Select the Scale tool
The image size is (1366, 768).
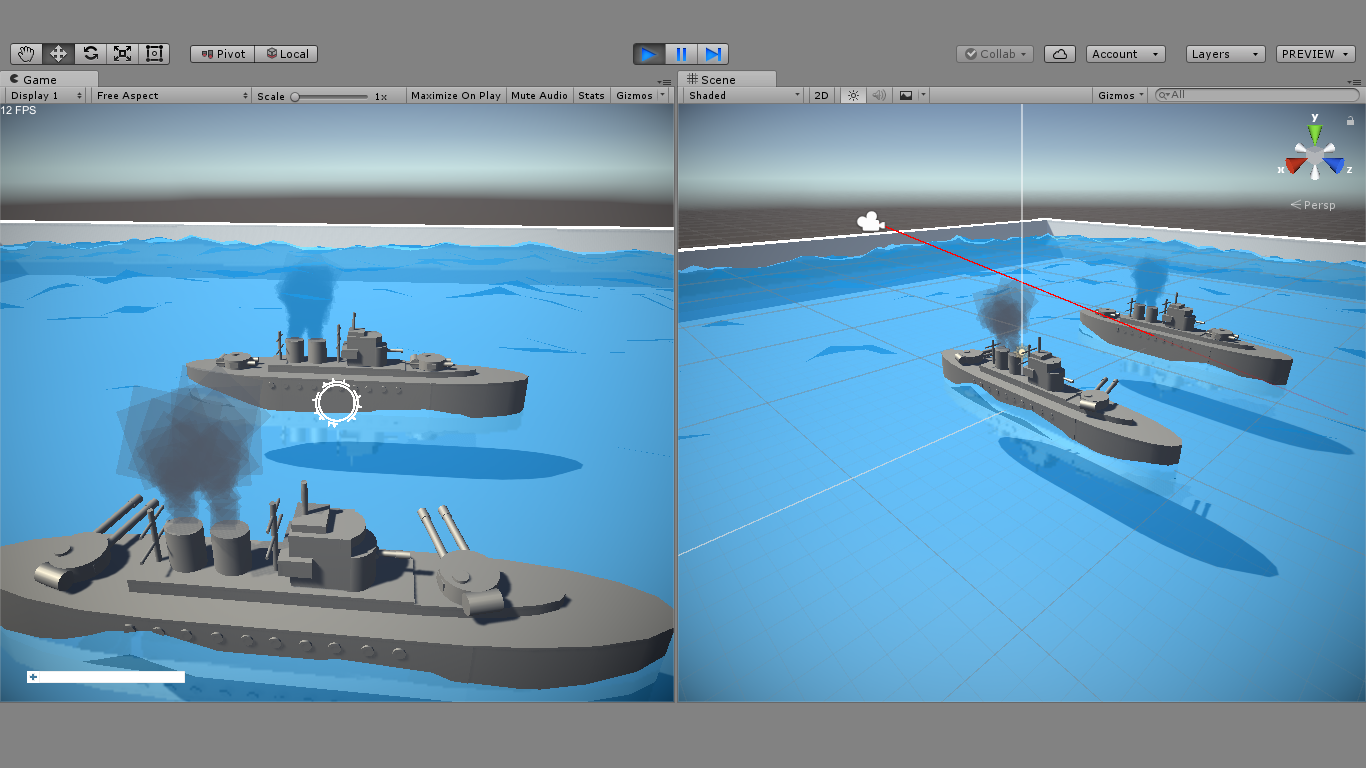pos(122,54)
